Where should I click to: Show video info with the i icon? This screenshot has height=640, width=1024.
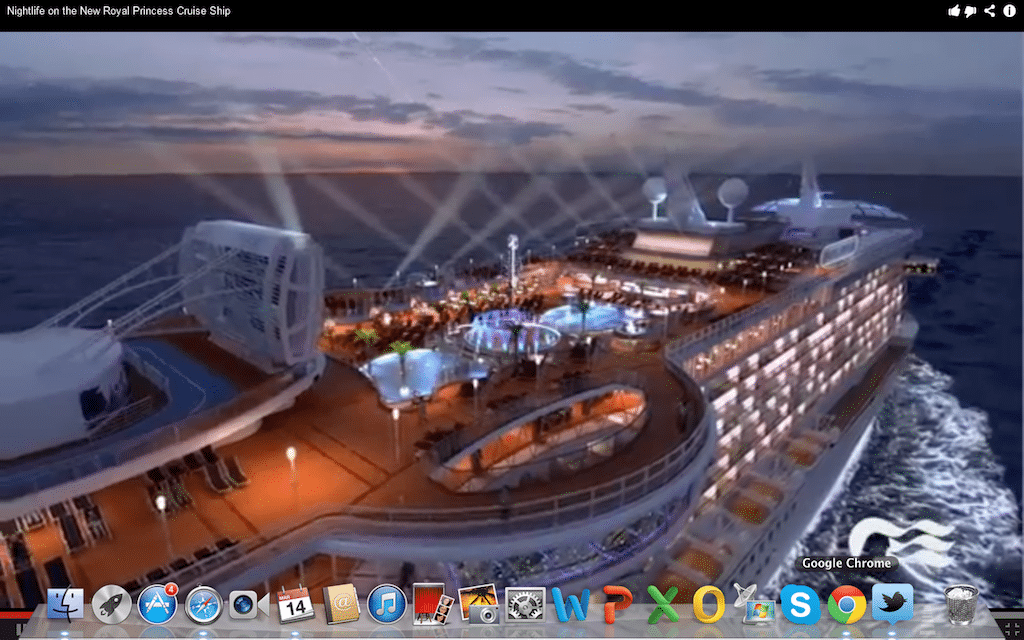click(x=1010, y=10)
